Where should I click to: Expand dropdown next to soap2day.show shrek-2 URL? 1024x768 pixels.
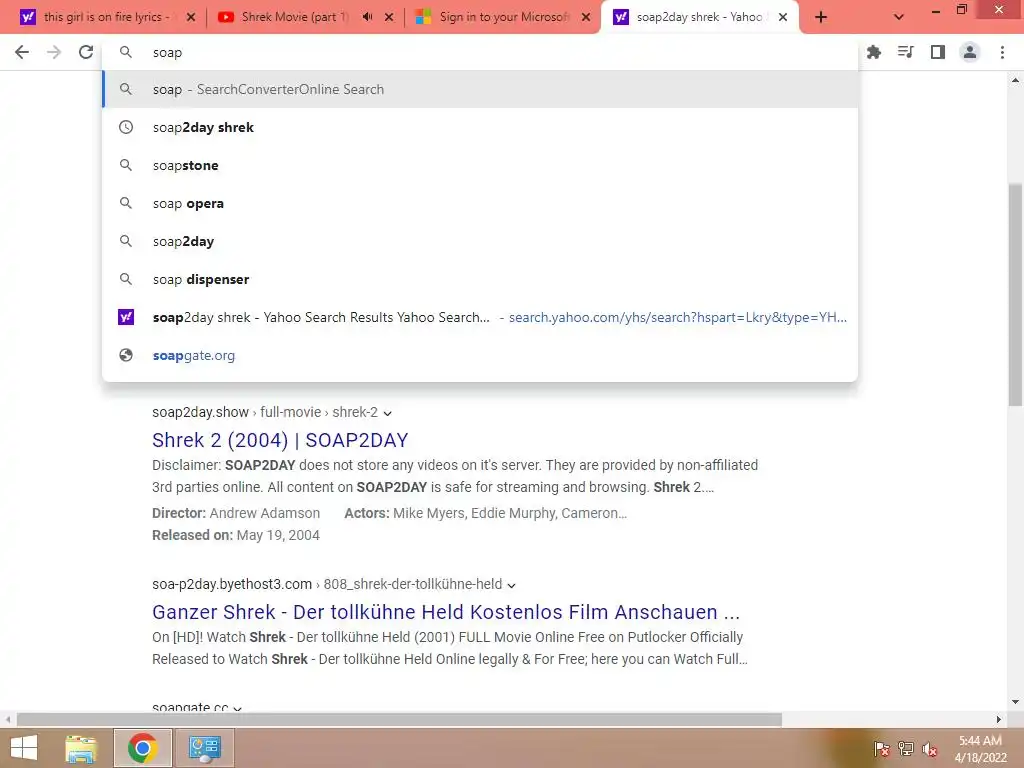tap(387, 413)
